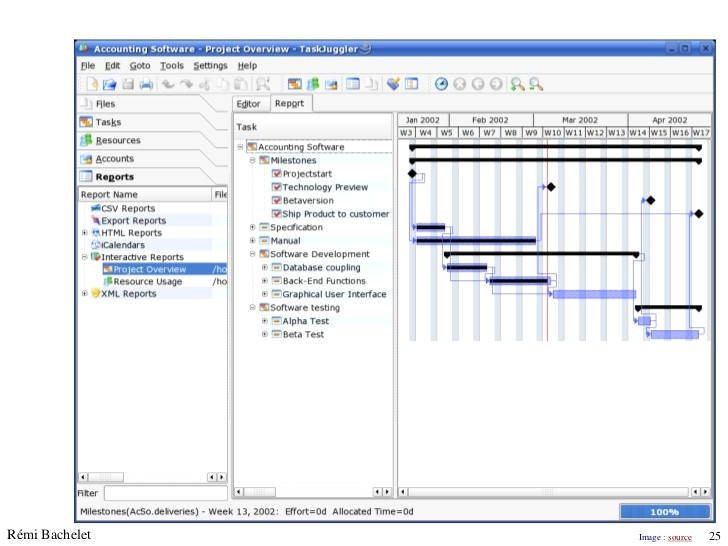Click the zoom out magnifier icon
Image resolution: width=728 pixels, height=546 pixels.
(x=536, y=85)
